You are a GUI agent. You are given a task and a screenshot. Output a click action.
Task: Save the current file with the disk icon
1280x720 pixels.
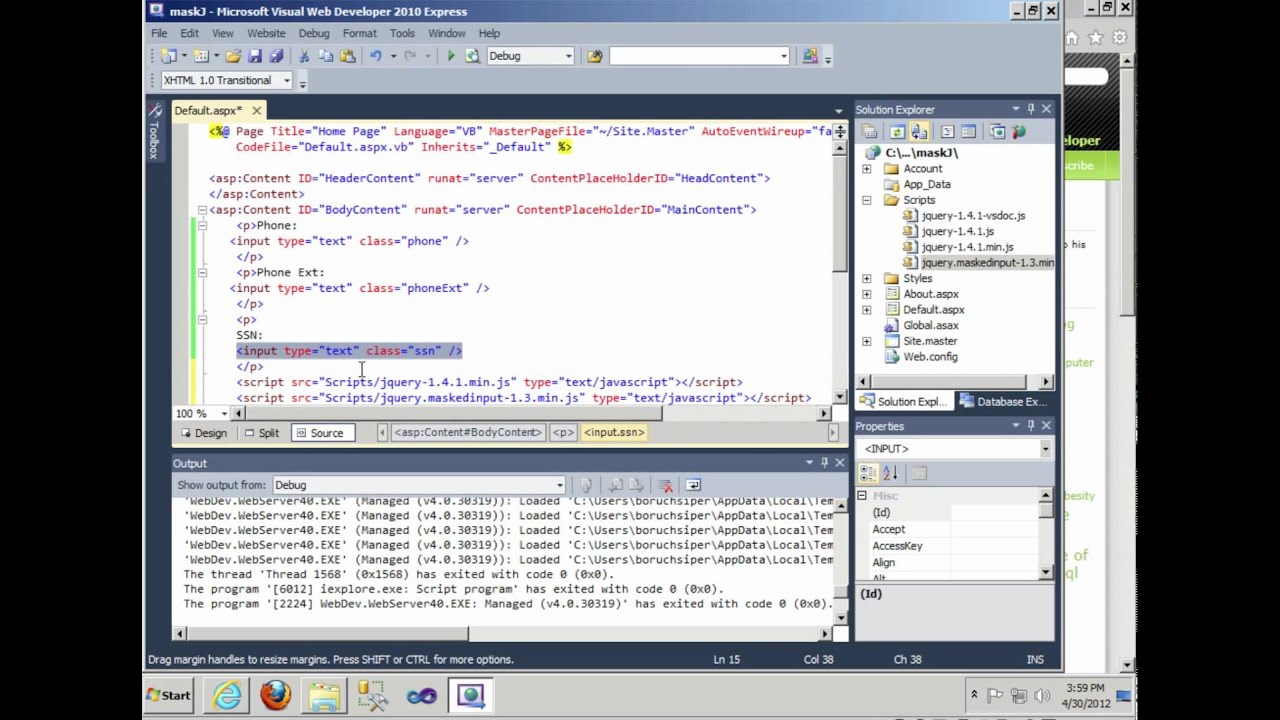255,56
